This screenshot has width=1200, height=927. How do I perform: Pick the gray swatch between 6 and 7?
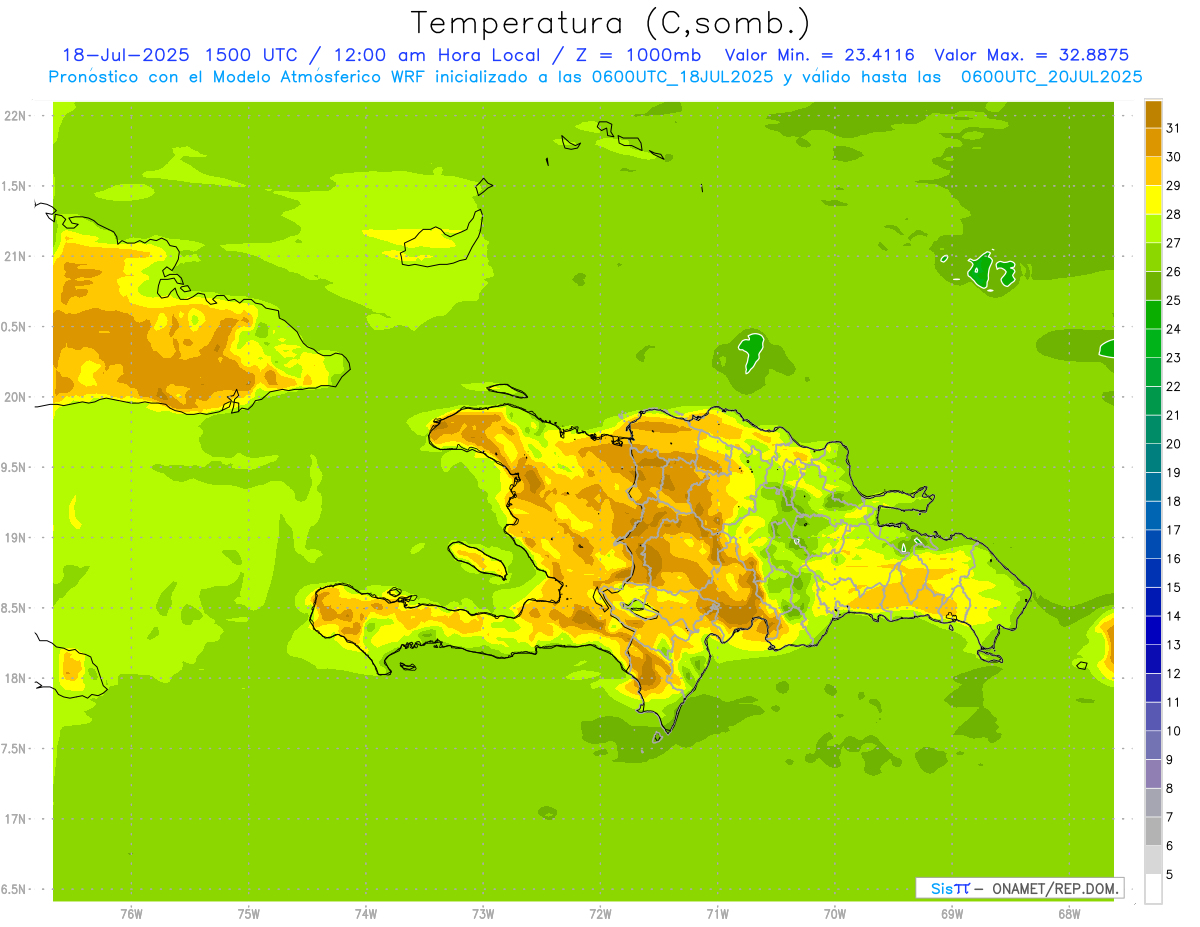coord(1153,831)
